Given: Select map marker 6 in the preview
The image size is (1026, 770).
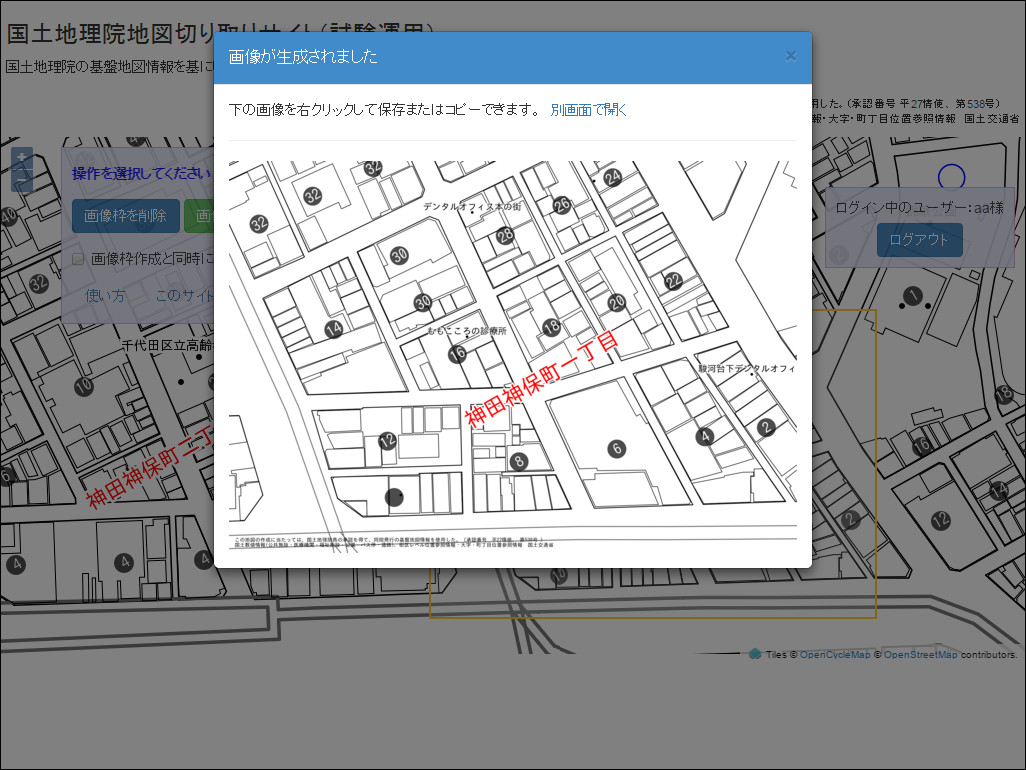Looking at the screenshot, I should pos(617,448).
